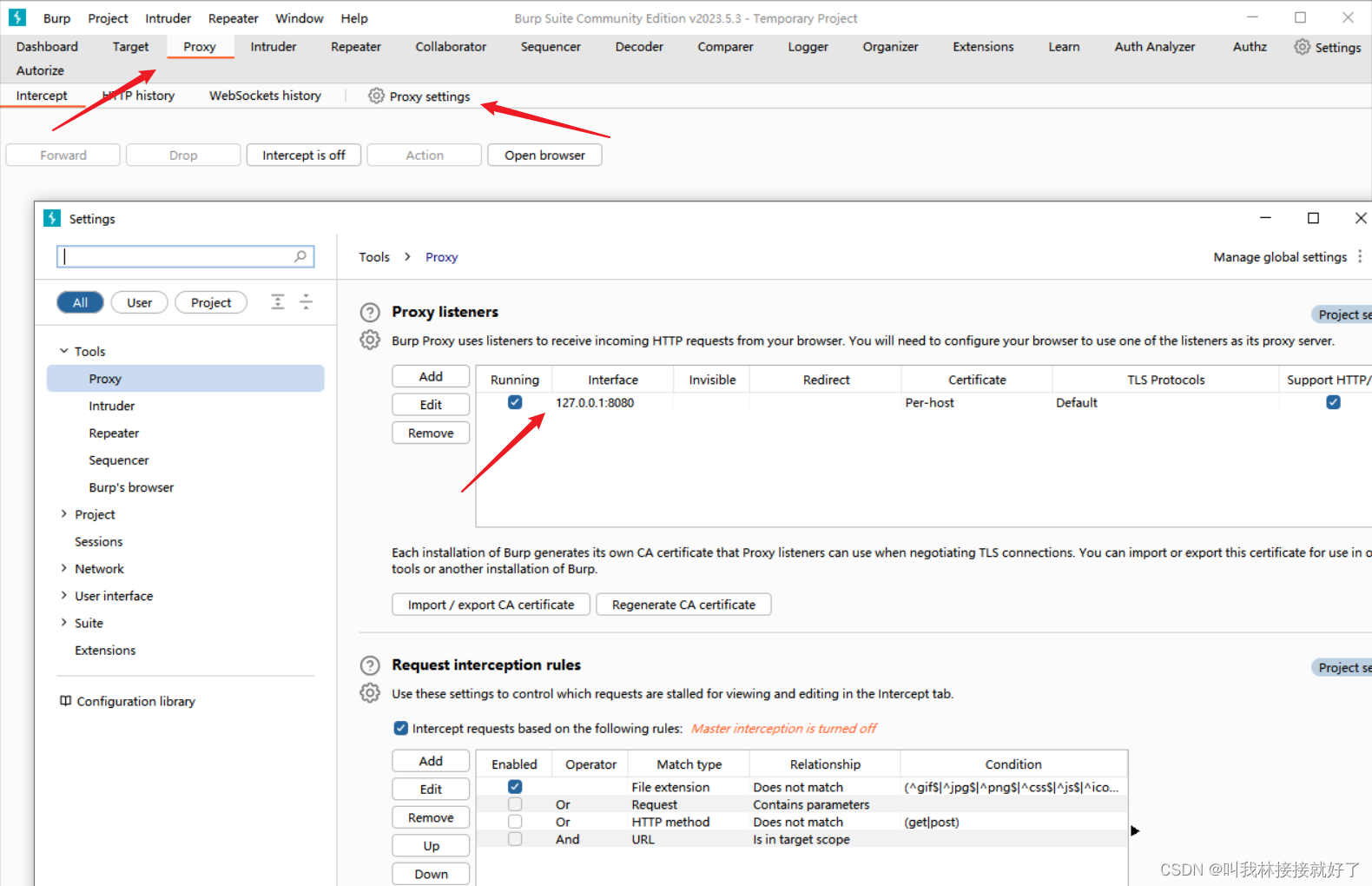Click Add for proxy listeners
This screenshot has height=886, width=1372.
point(431,376)
